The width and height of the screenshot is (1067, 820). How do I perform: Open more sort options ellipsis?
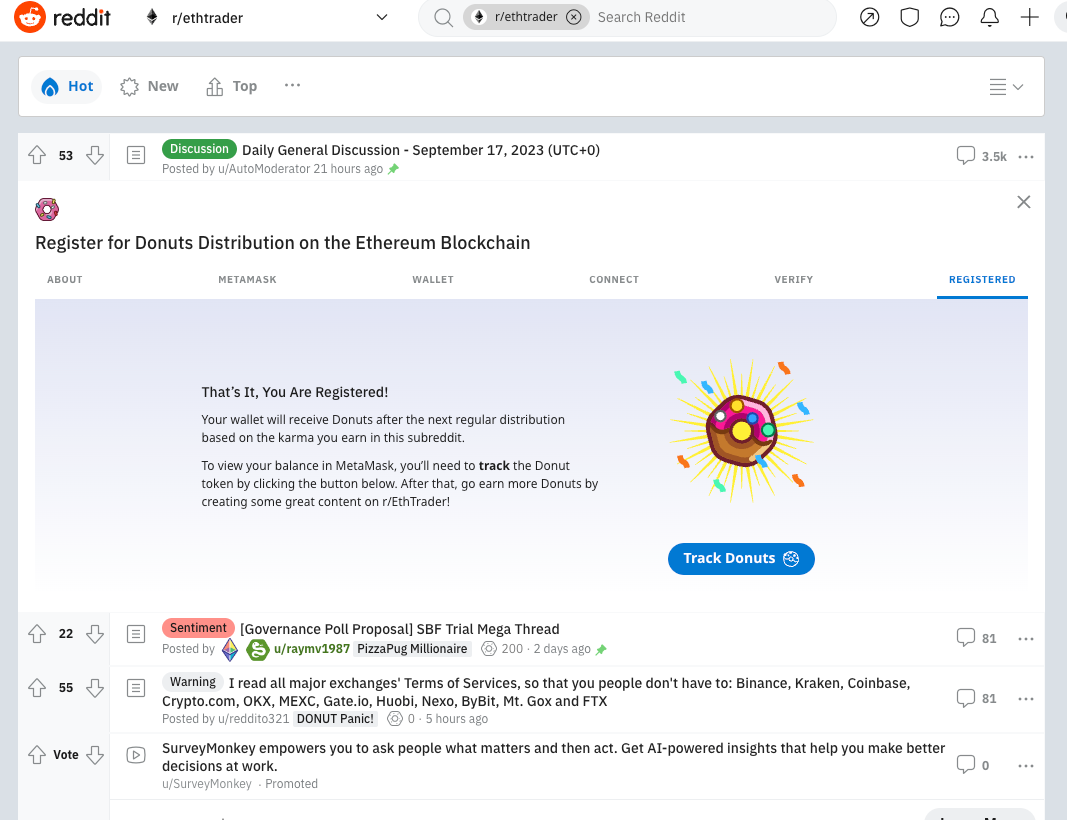[x=292, y=85]
